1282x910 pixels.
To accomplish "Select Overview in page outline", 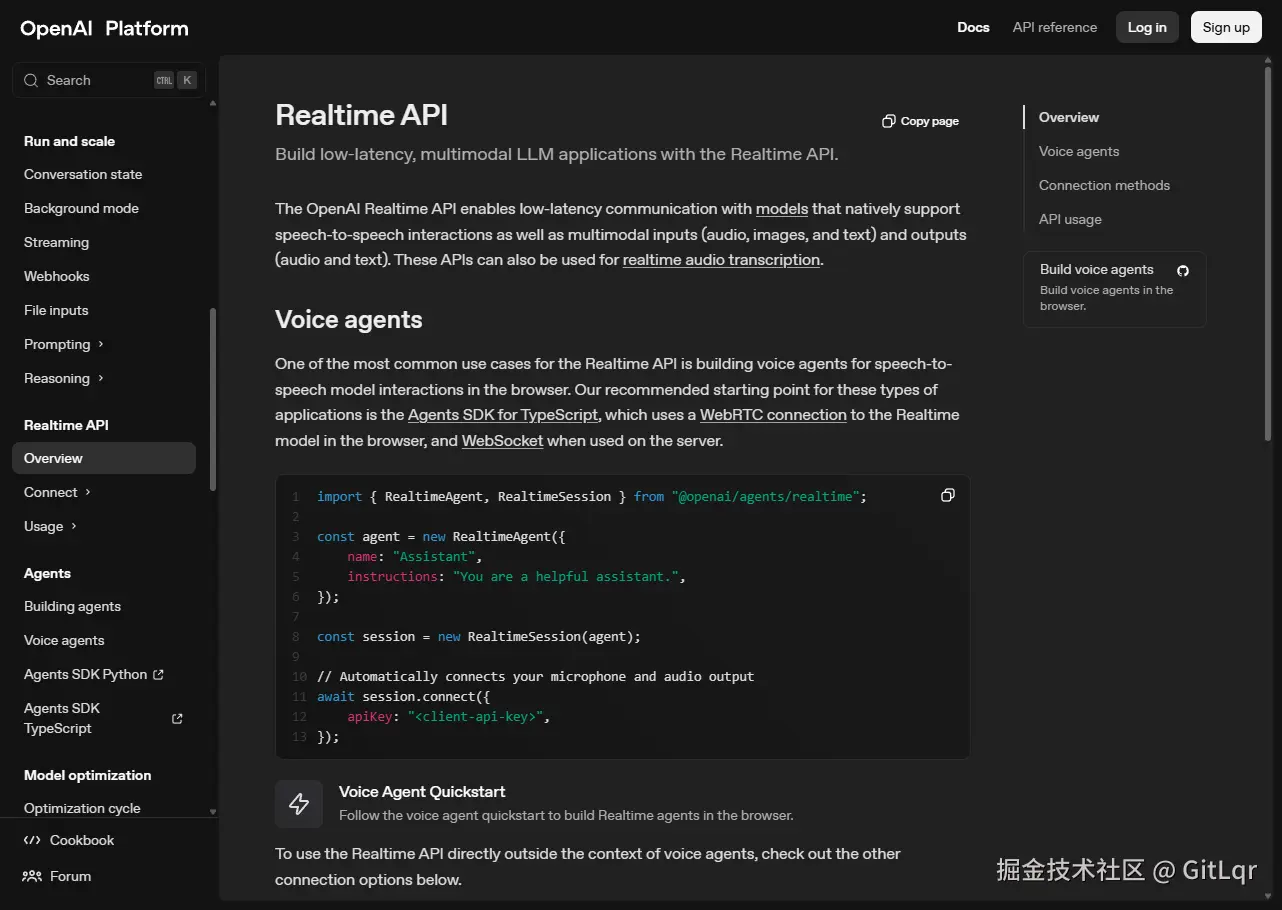I will [1069, 117].
